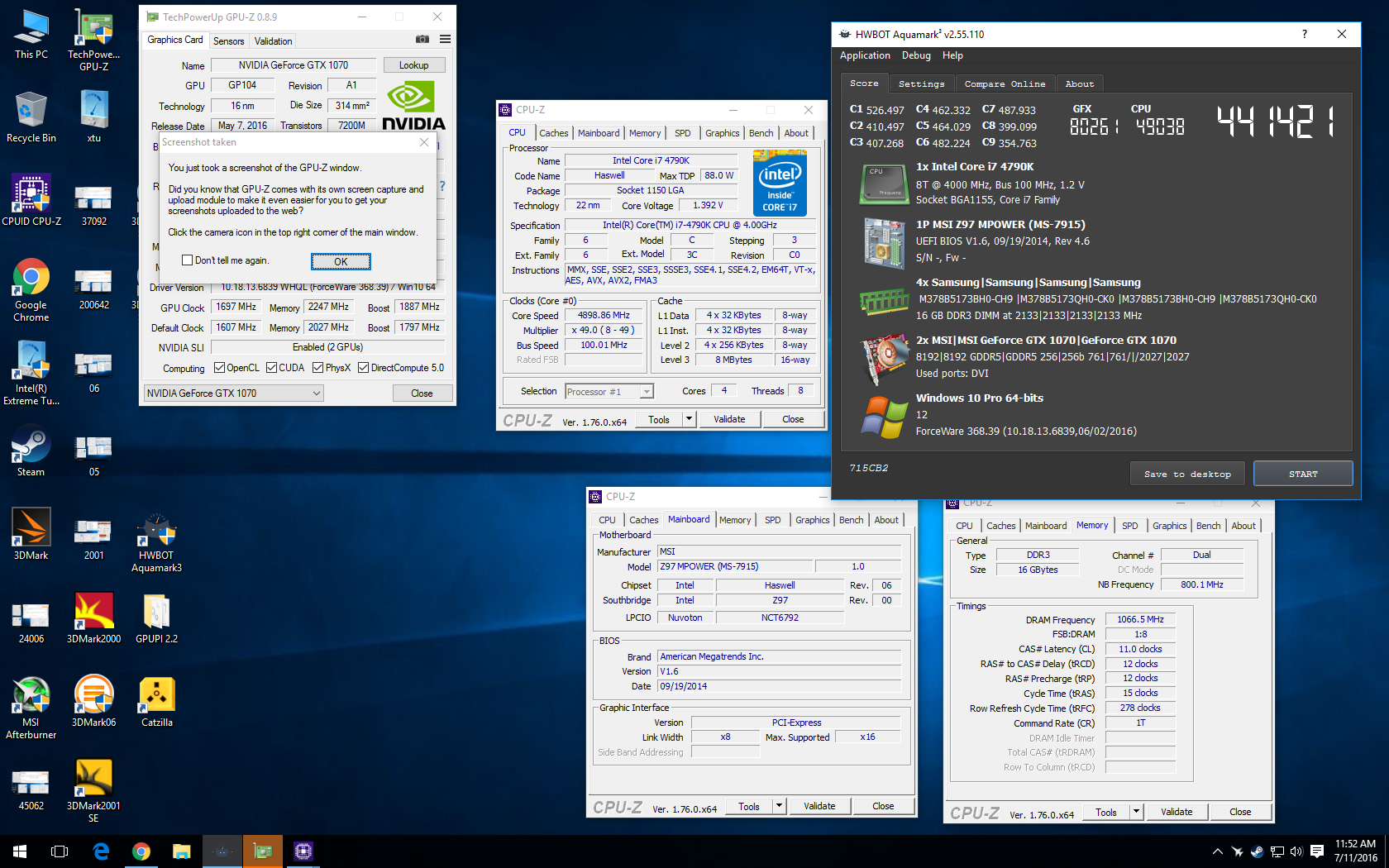The width and height of the screenshot is (1389, 868).
Task: Open the Caches tab in the CPU tab window
Action: pyautogui.click(x=554, y=133)
